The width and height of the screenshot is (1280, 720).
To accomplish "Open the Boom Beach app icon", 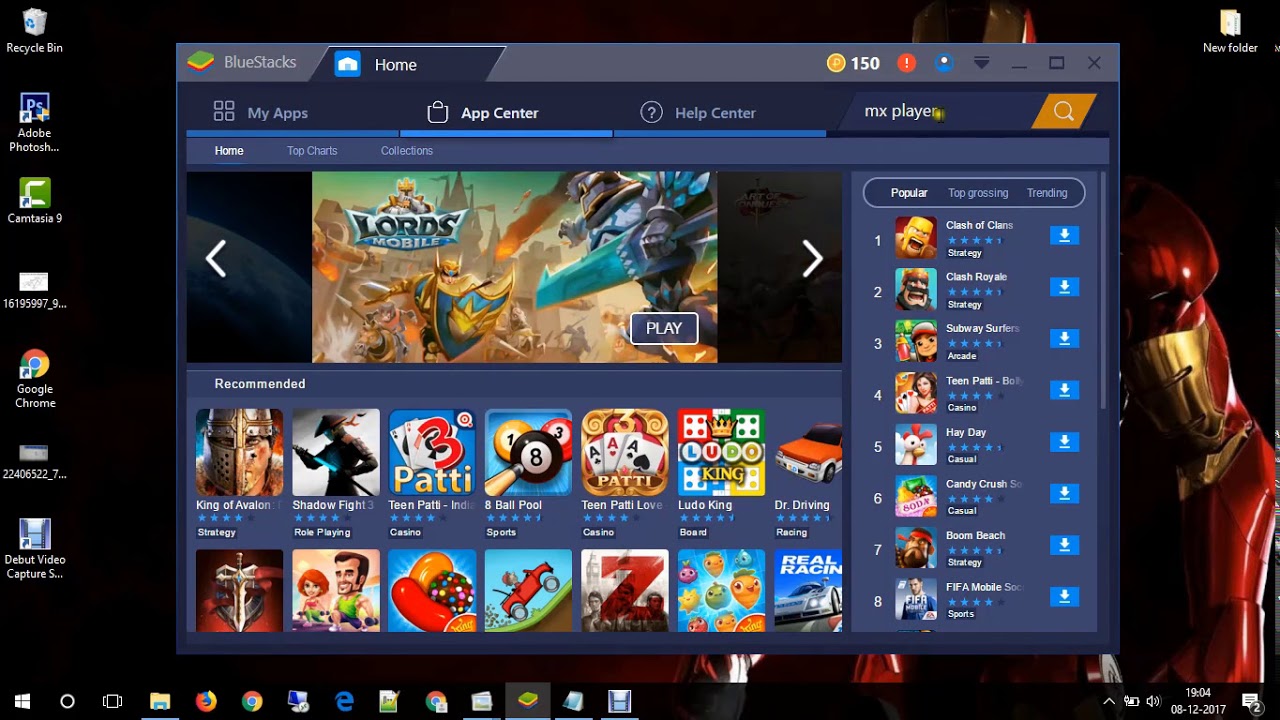I will (916, 548).
